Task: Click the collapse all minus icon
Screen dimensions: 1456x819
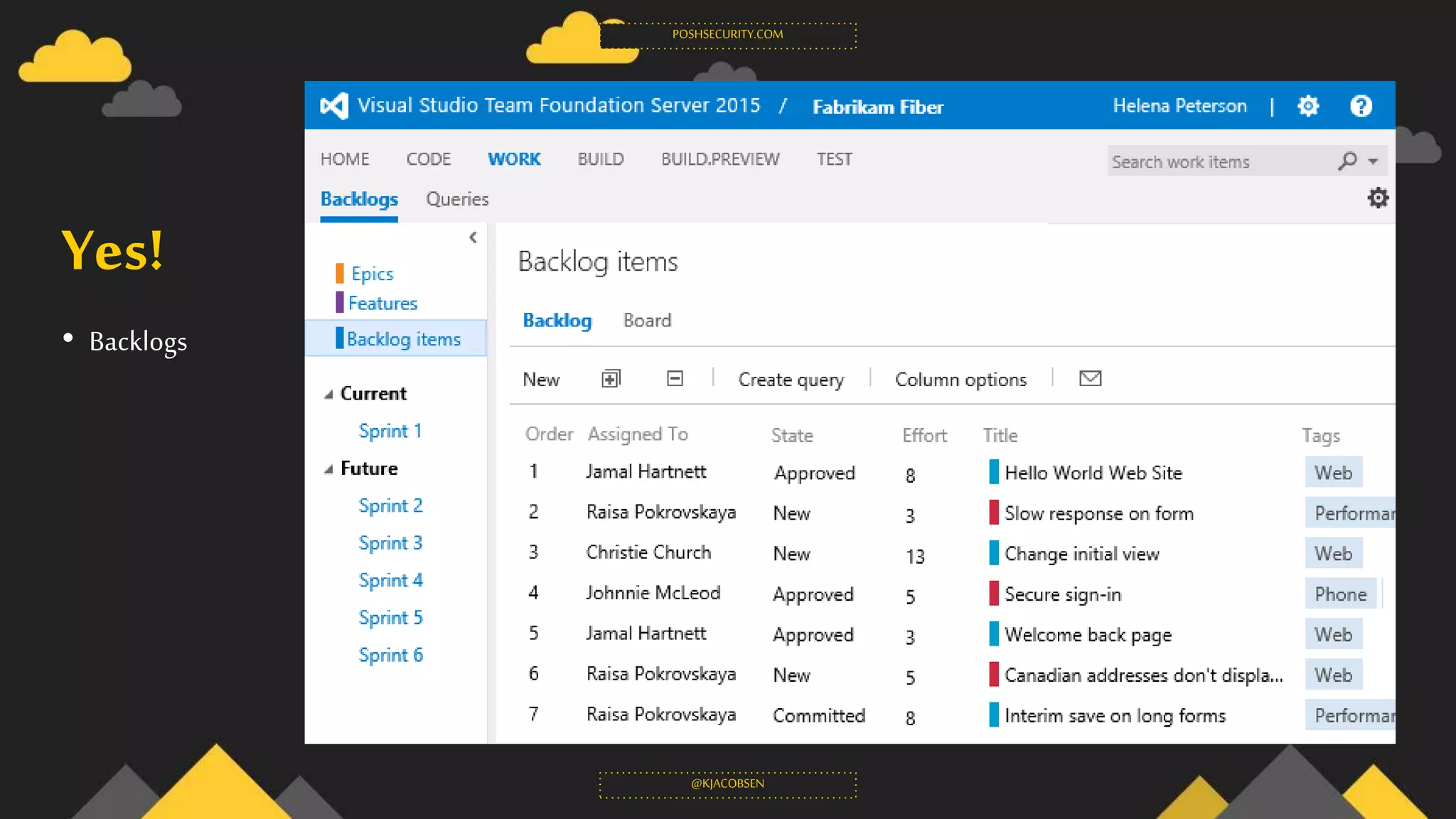Action: point(675,379)
